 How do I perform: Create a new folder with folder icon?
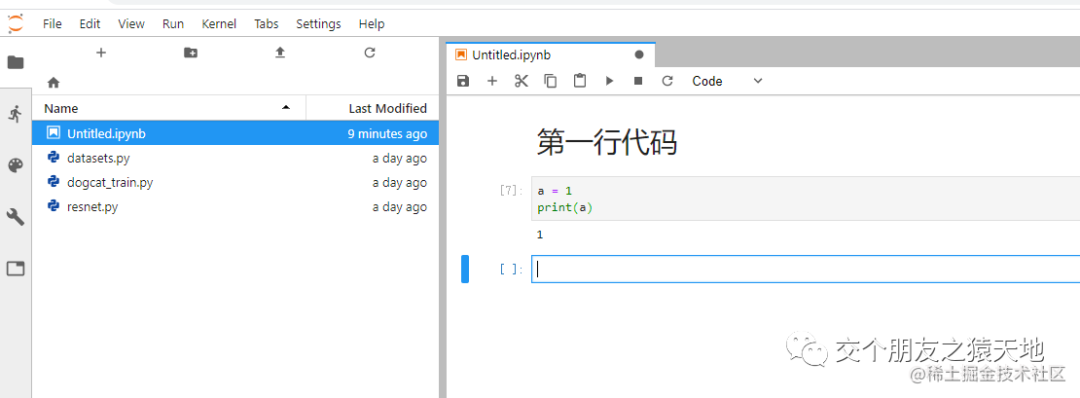point(191,52)
